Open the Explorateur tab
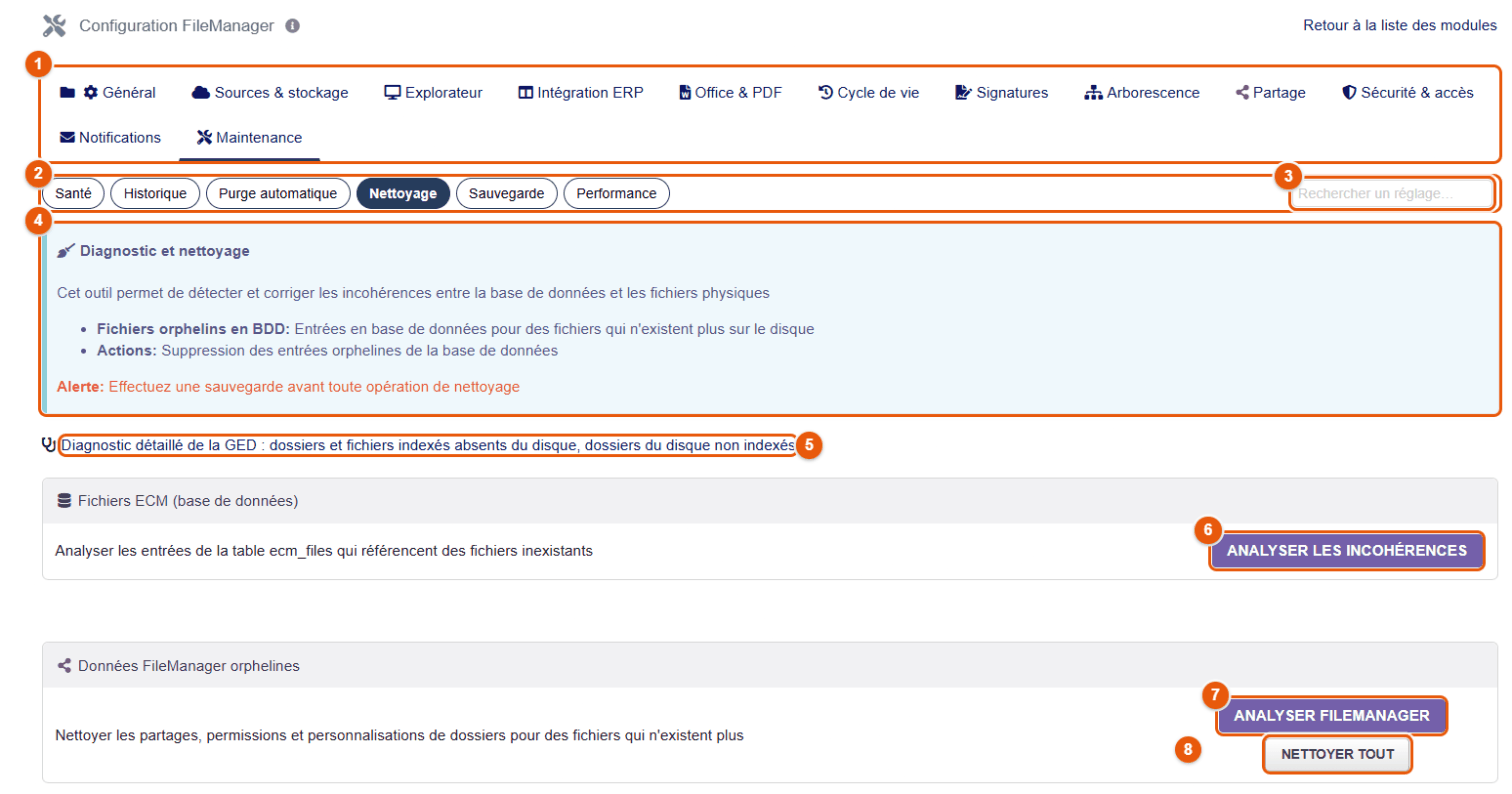Viewport: 1512px width, 794px height. tap(433, 93)
